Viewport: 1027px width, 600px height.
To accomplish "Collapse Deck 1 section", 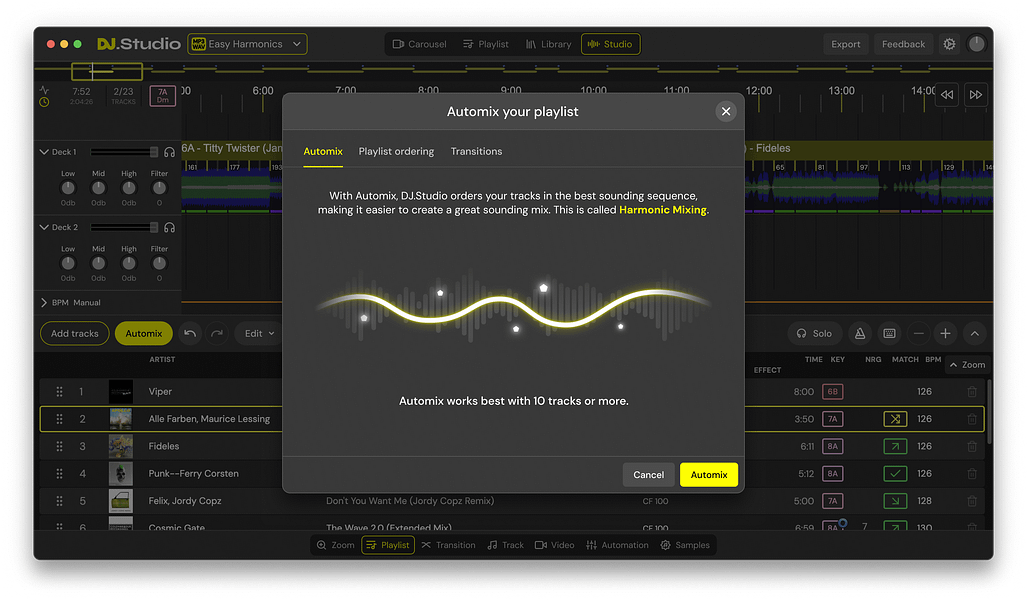I will [x=44, y=152].
